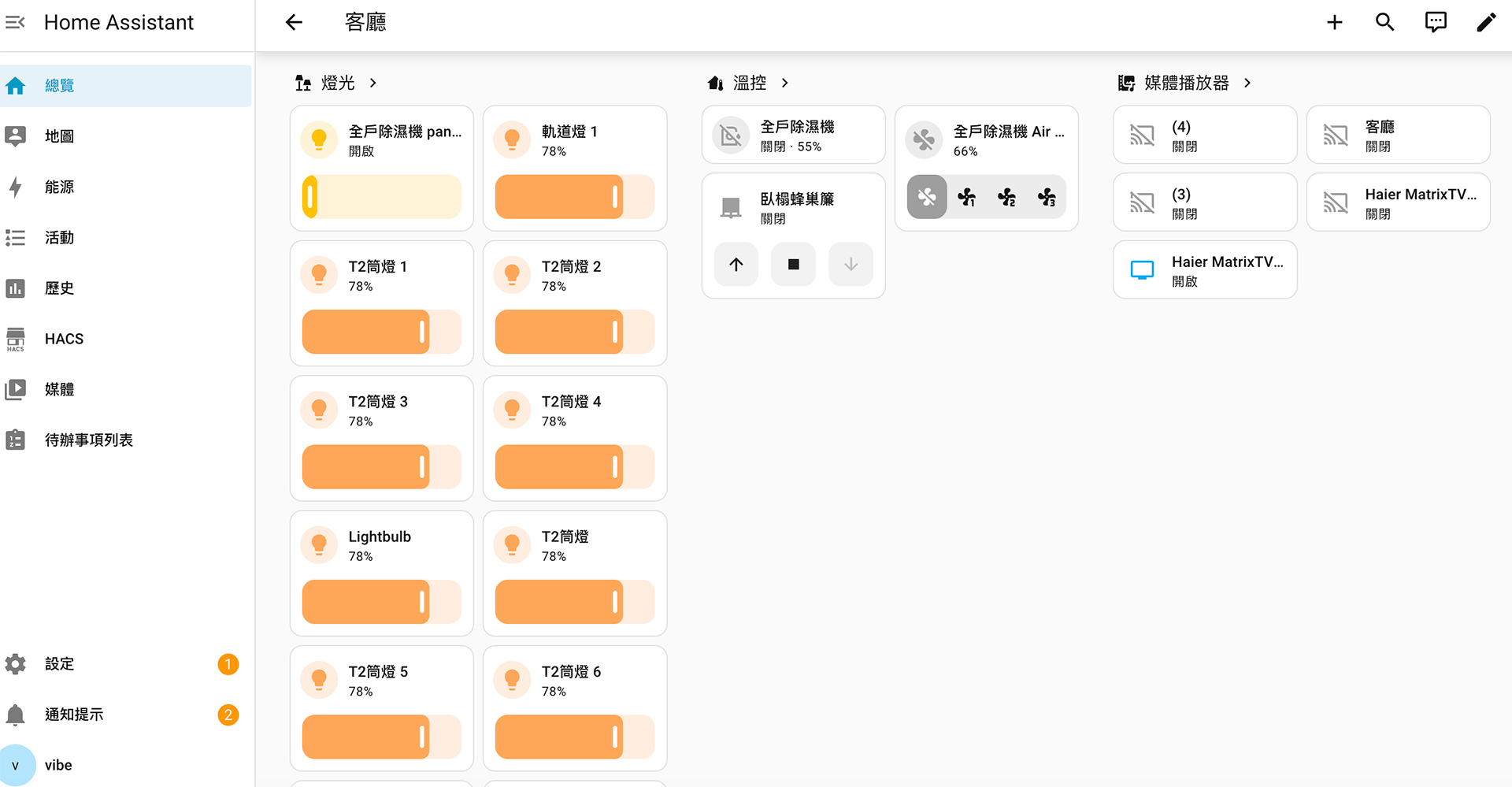Open 活動 in the sidebar
Viewport: 1512px width, 787px height.
(x=126, y=238)
